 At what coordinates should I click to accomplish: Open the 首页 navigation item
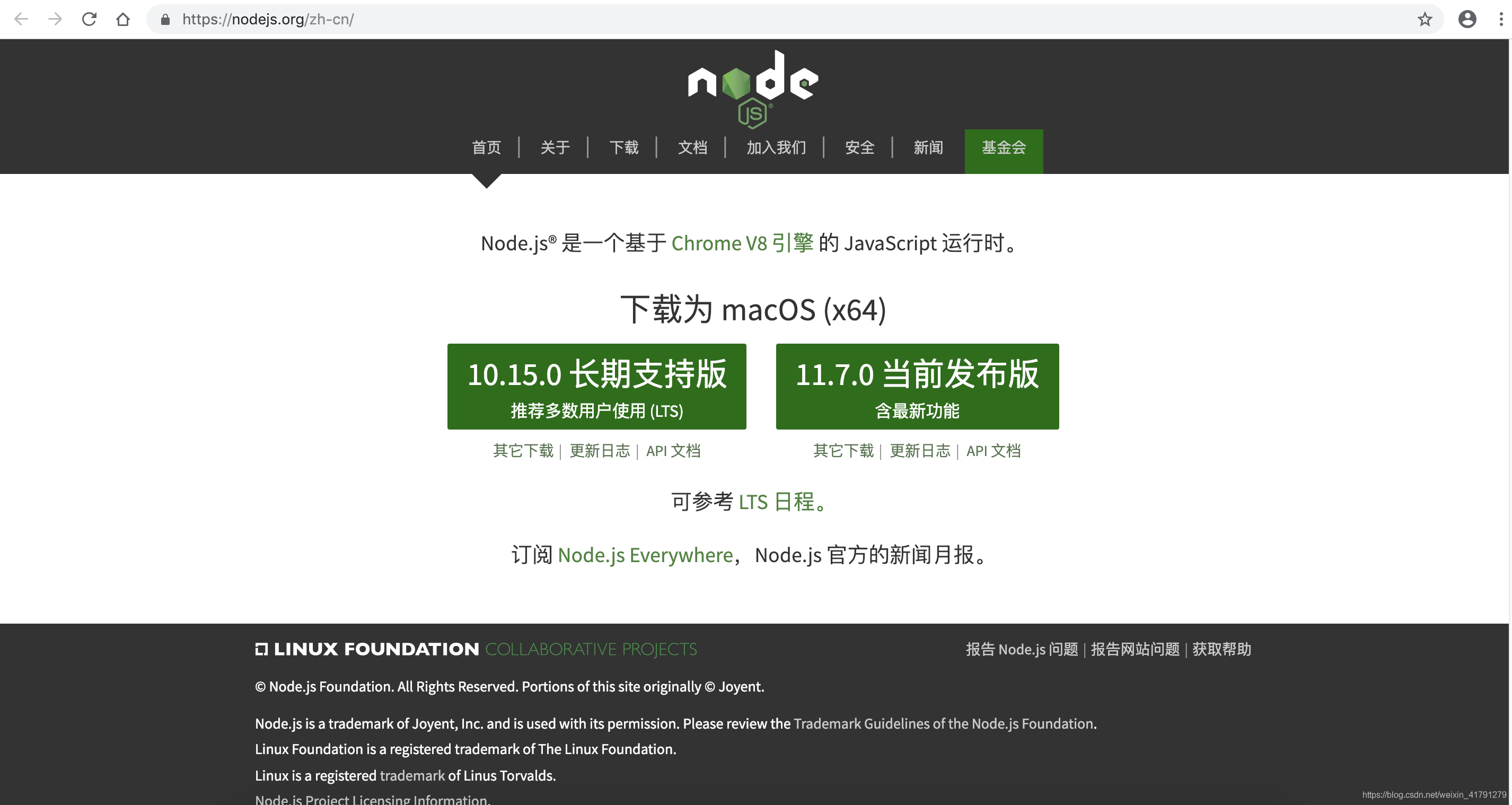(x=487, y=147)
